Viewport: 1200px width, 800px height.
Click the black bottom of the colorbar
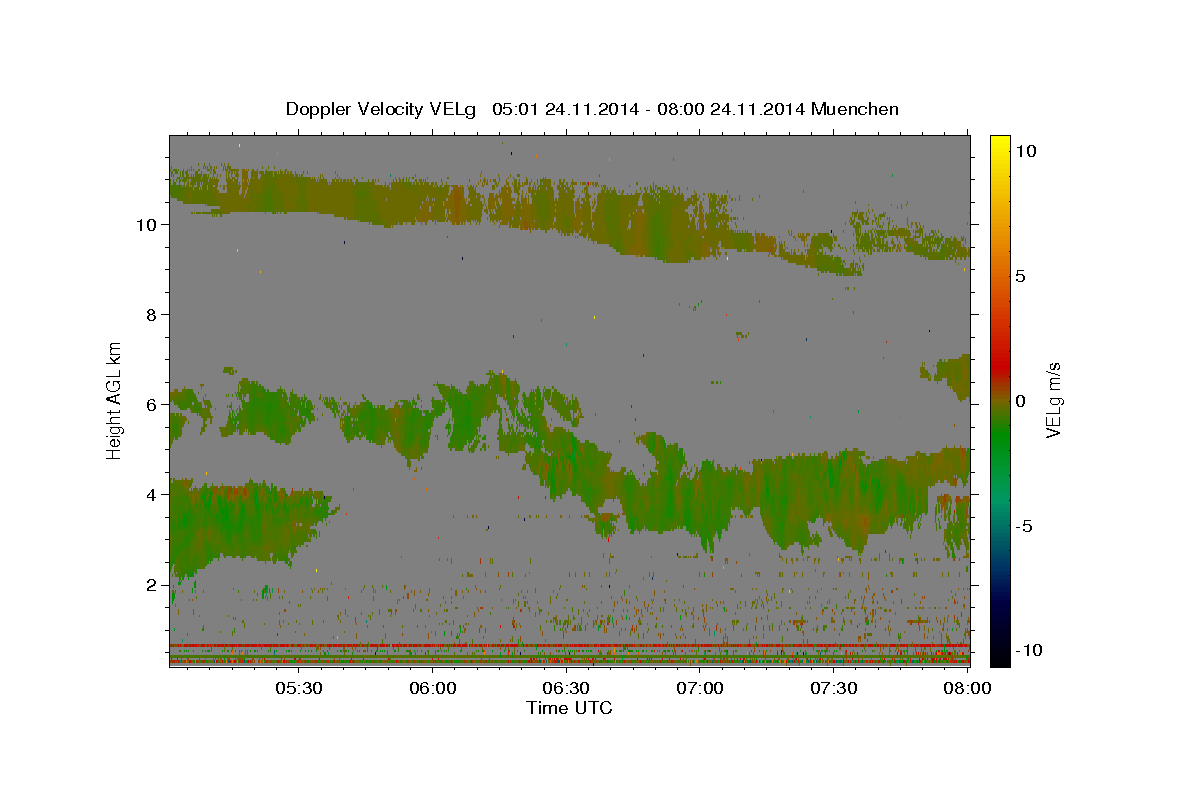click(x=1000, y=655)
